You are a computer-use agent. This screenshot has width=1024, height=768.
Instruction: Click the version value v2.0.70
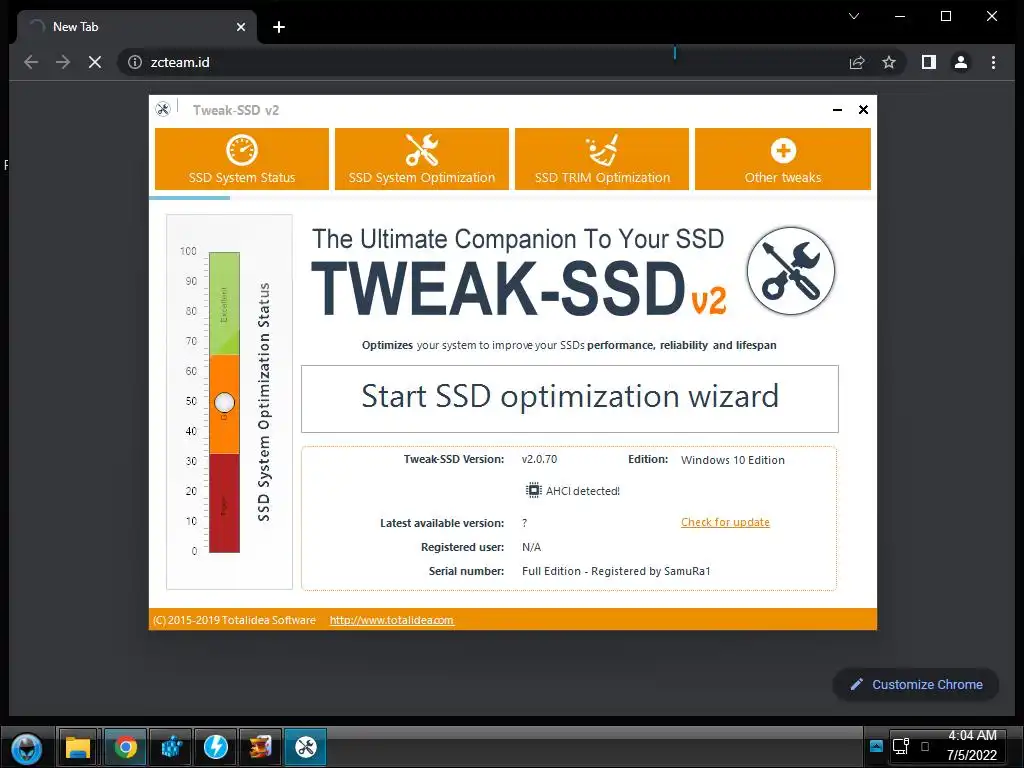click(539, 459)
